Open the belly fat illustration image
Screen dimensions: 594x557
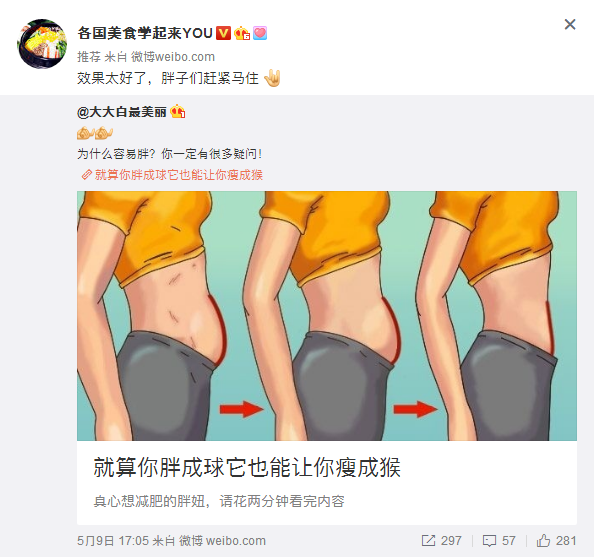327,316
